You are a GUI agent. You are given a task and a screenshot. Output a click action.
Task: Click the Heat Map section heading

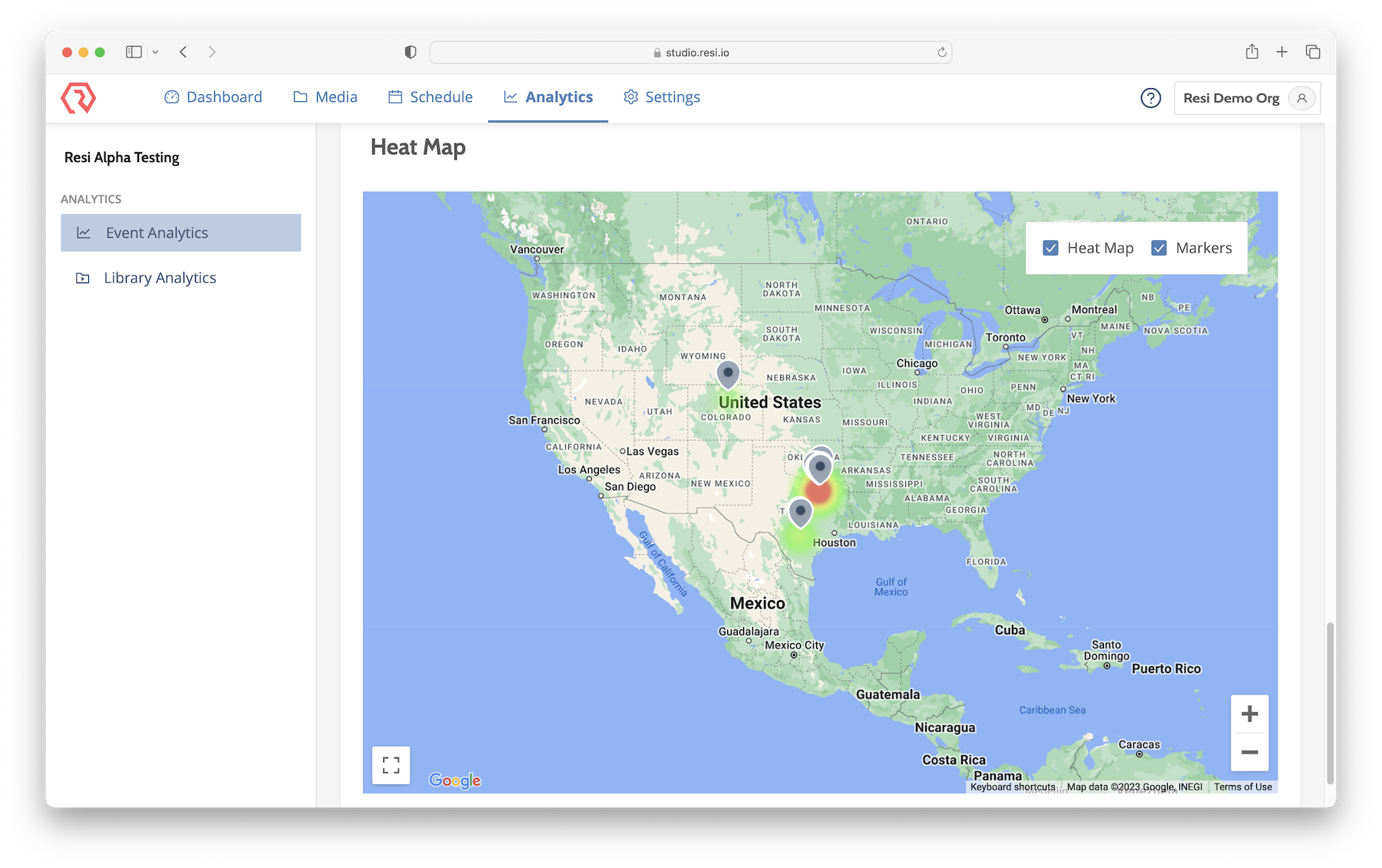pos(418,147)
